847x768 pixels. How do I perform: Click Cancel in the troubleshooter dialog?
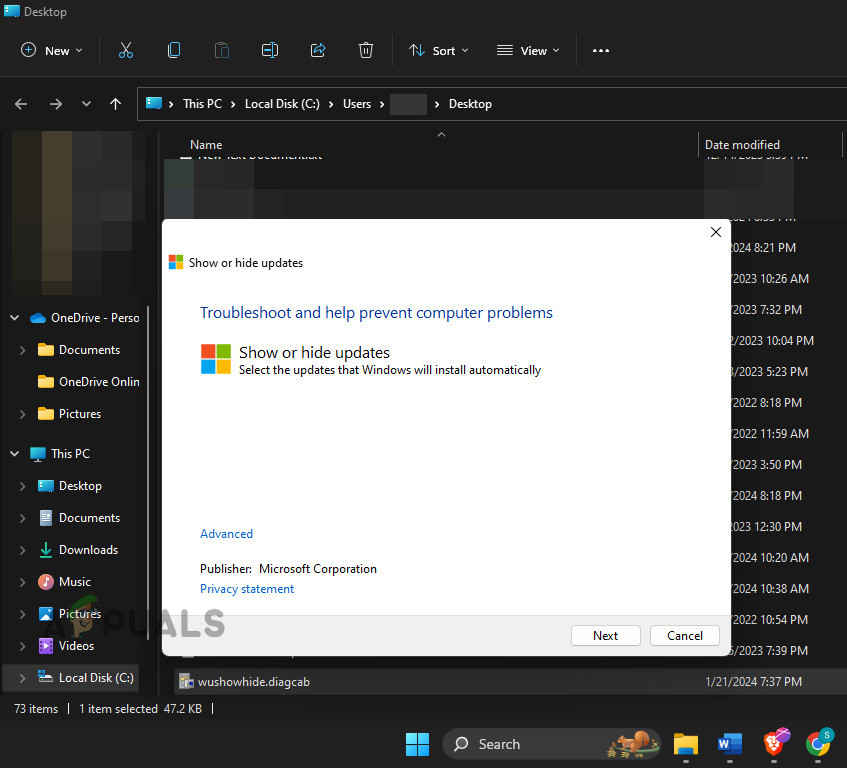click(684, 635)
